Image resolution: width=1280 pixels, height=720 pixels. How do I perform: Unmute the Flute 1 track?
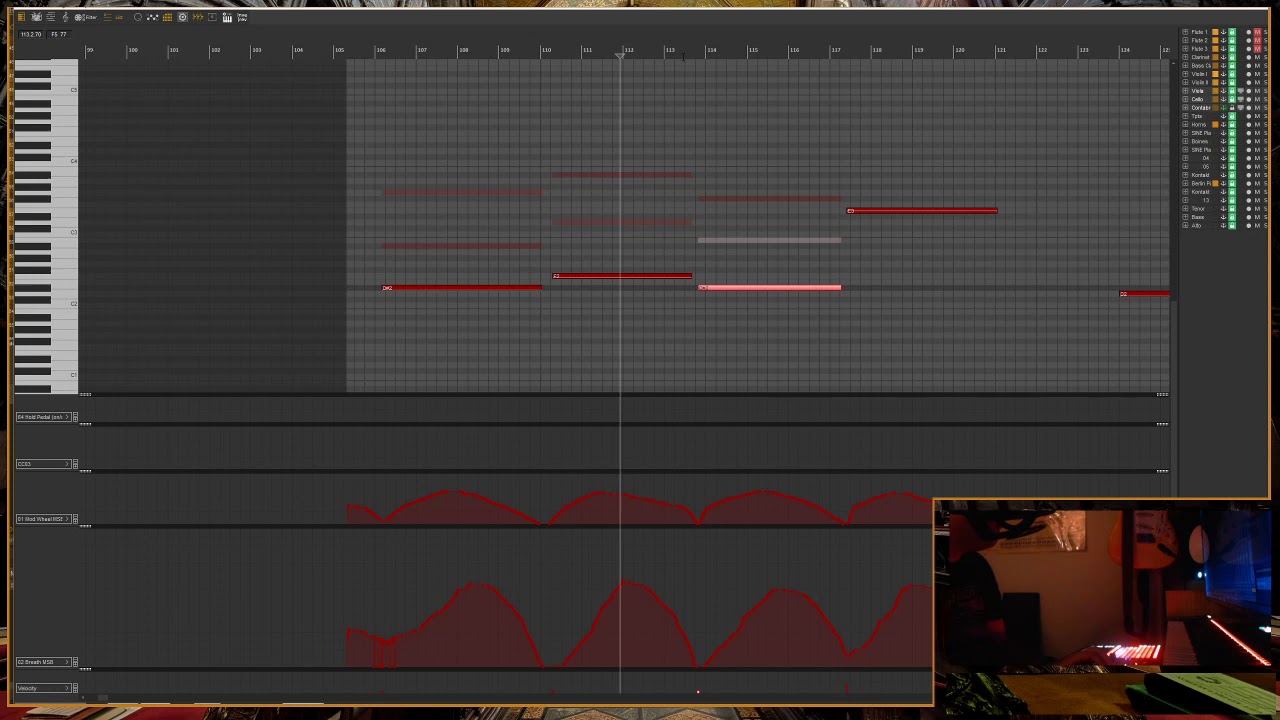[1257, 32]
